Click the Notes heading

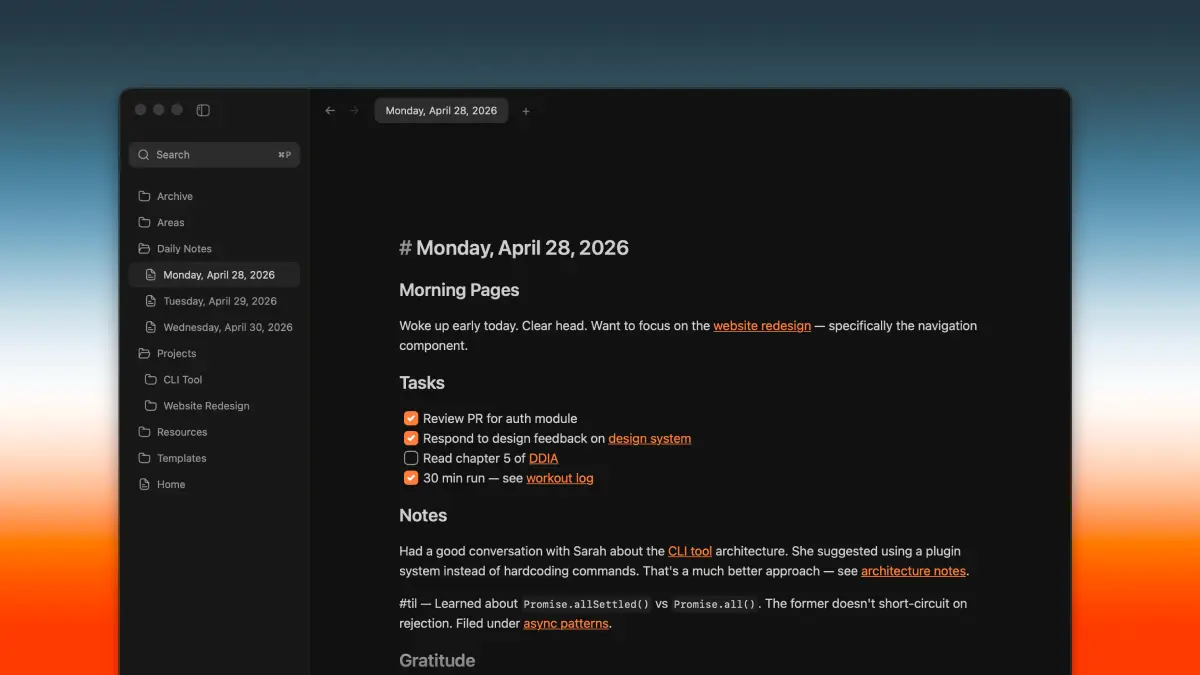(423, 515)
